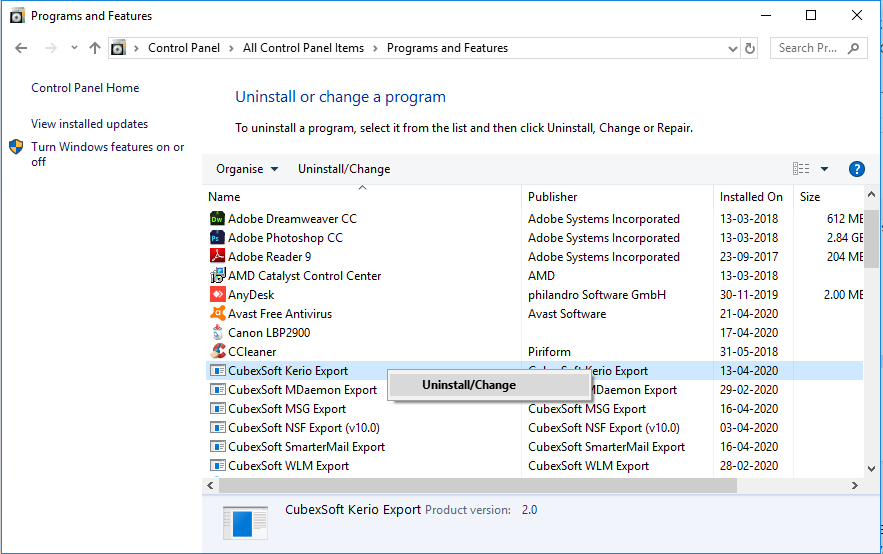Click the AMD Catalyst Control Center icon

click(x=217, y=276)
